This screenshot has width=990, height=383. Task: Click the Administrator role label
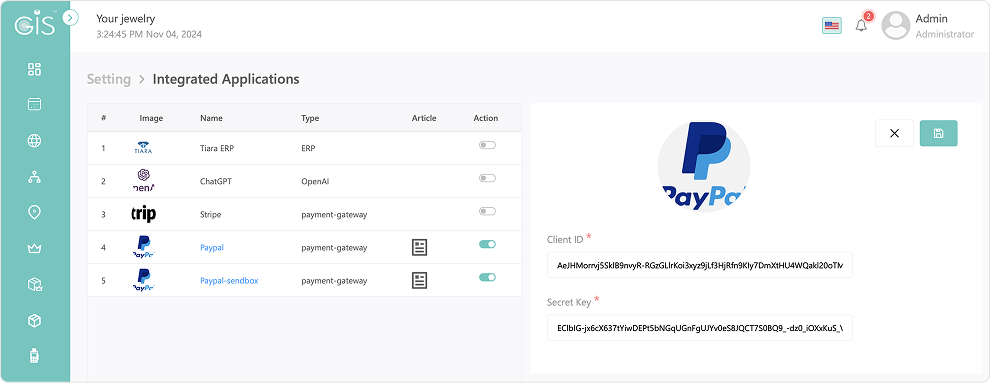pyautogui.click(x=945, y=35)
